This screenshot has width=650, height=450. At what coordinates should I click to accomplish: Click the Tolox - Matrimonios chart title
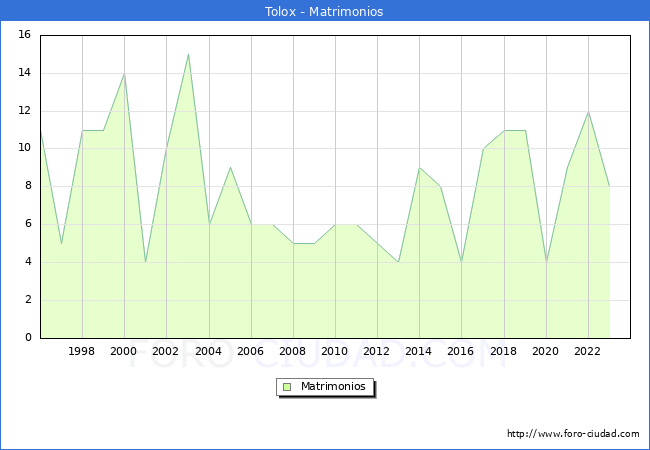324,11
